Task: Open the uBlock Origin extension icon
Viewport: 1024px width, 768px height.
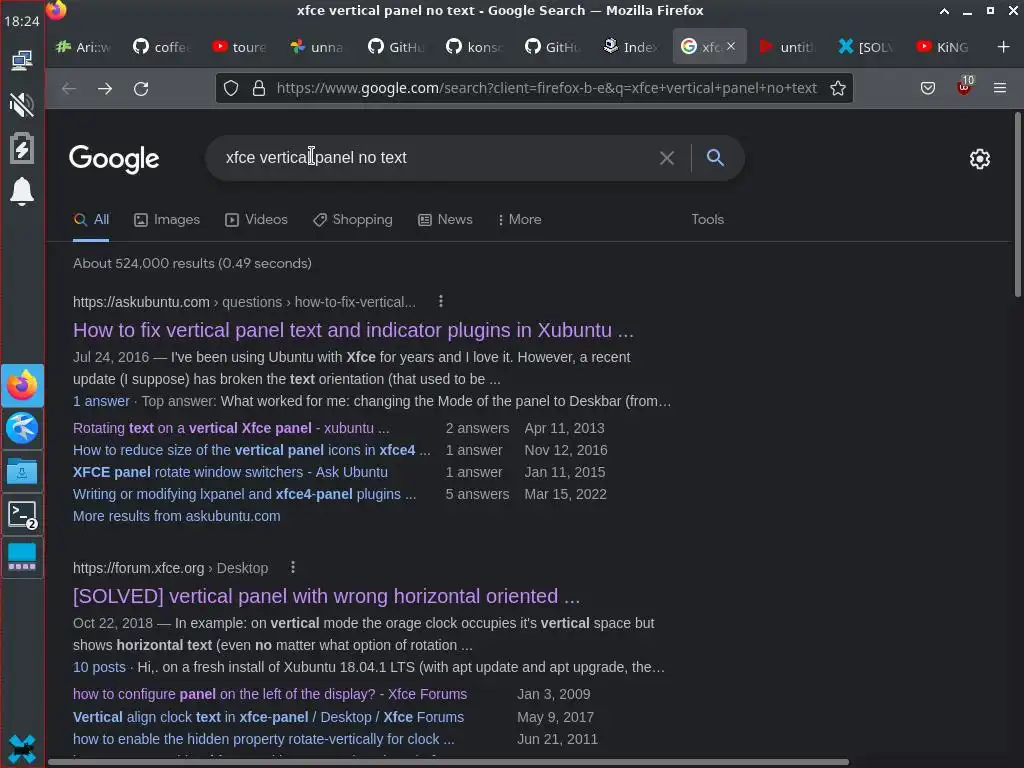Action: point(964,87)
